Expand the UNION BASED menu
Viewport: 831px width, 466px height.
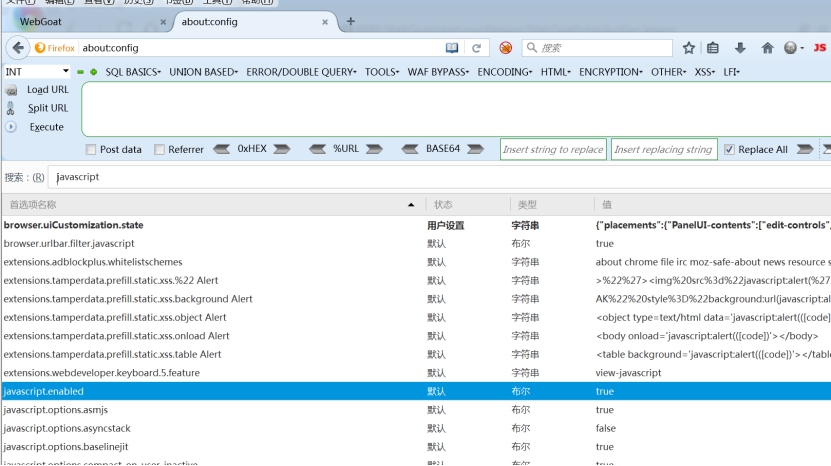coord(204,72)
